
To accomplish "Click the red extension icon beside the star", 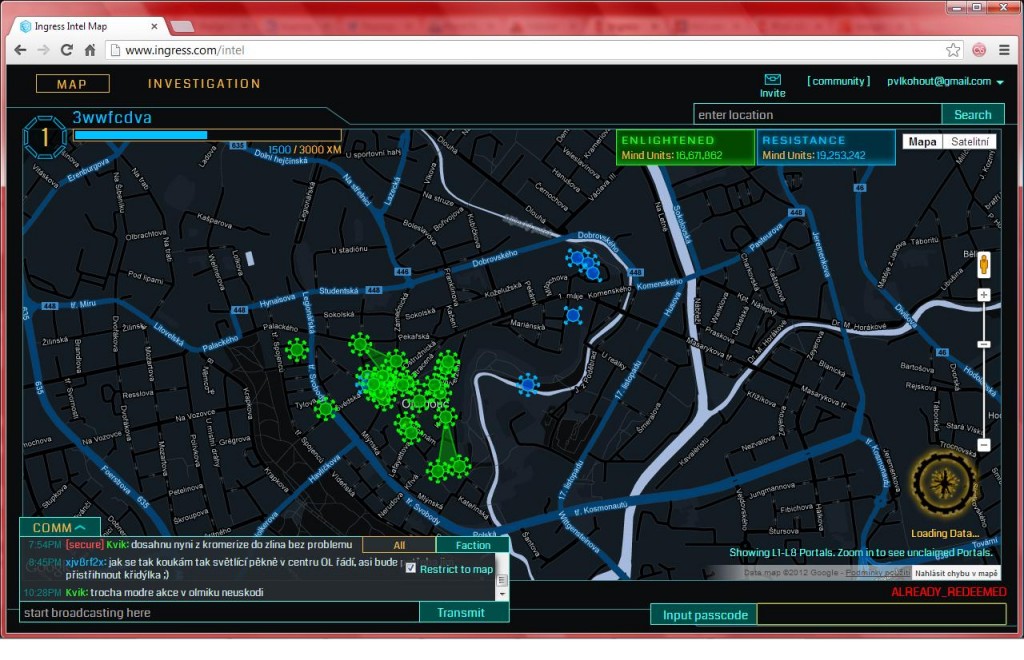I will (979, 50).
